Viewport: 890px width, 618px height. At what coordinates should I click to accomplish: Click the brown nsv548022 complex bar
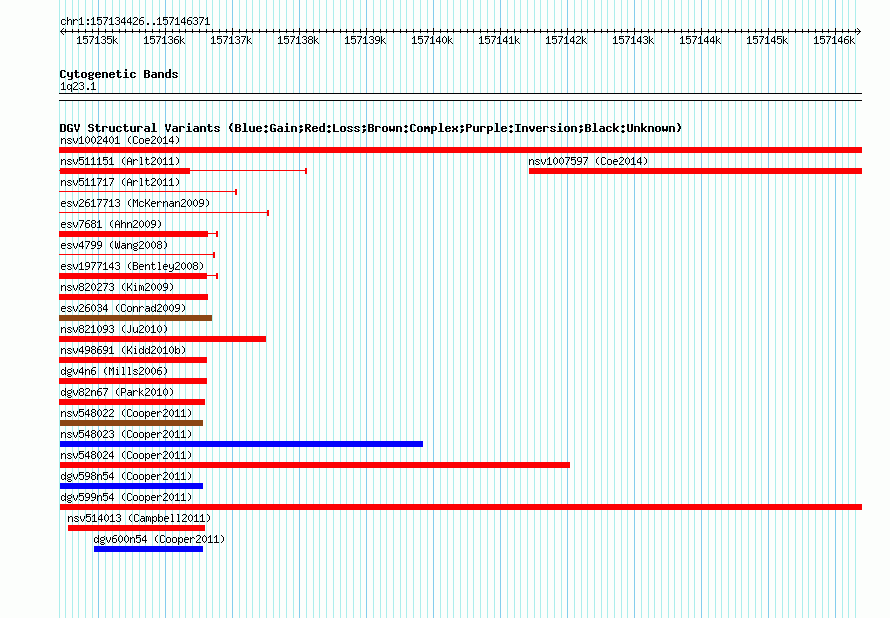(x=131, y=423)
